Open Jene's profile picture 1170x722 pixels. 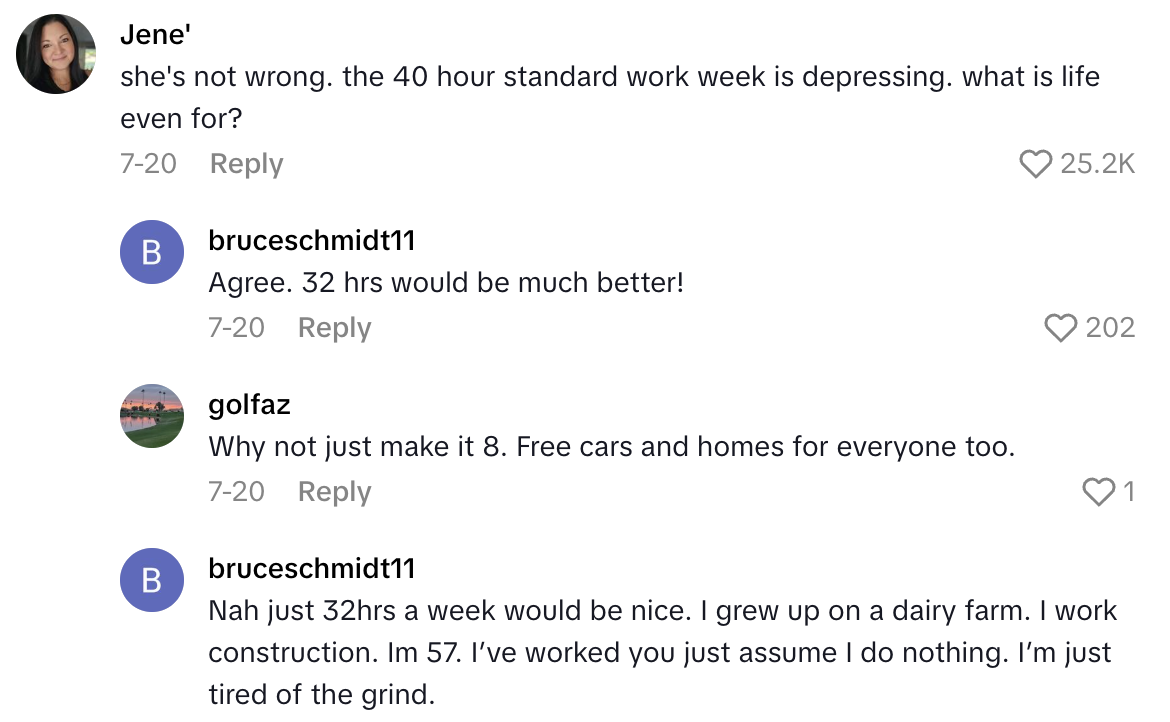(56, 52)
